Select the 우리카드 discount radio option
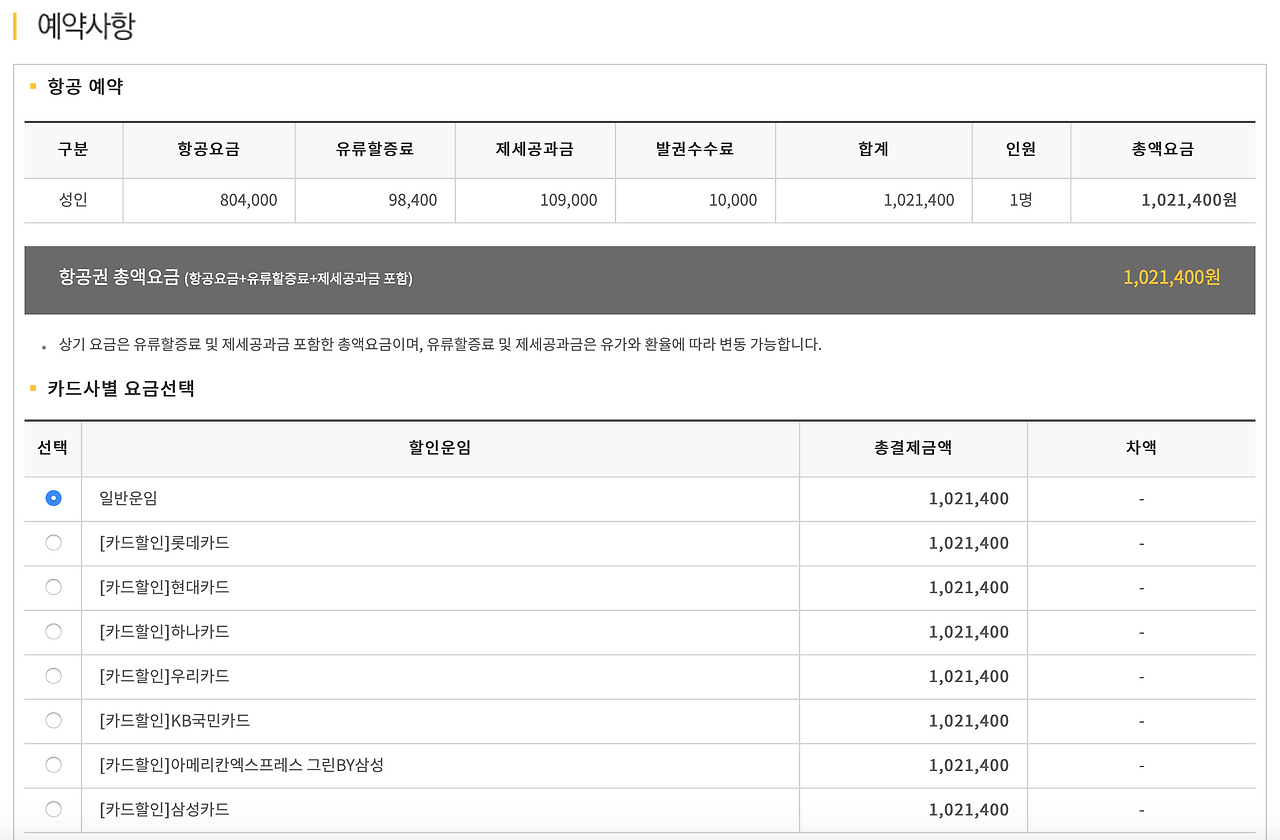 click(x=53, y=676)
